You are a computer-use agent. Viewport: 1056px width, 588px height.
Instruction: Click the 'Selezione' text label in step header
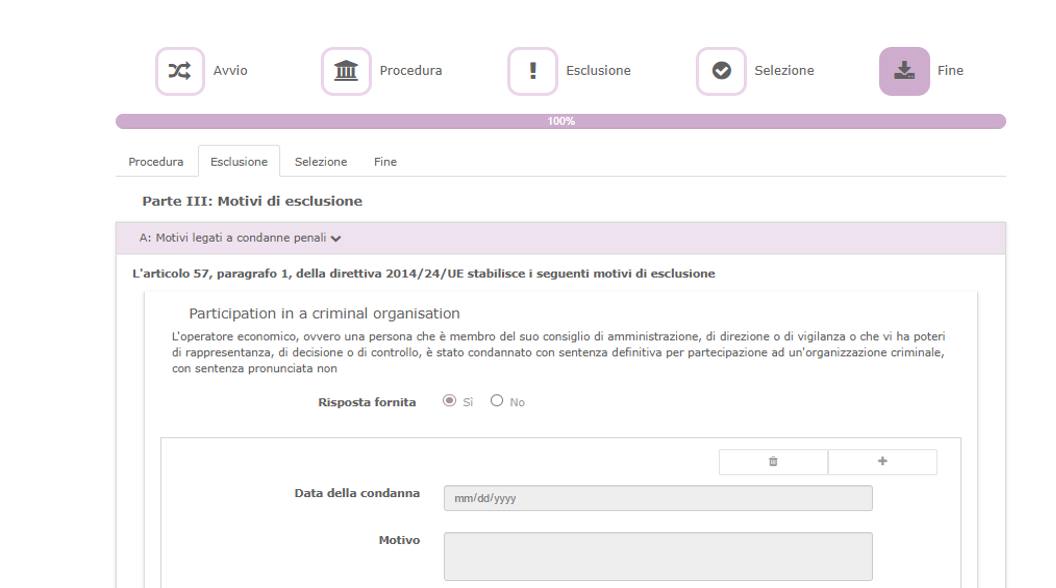pos(784,71)
